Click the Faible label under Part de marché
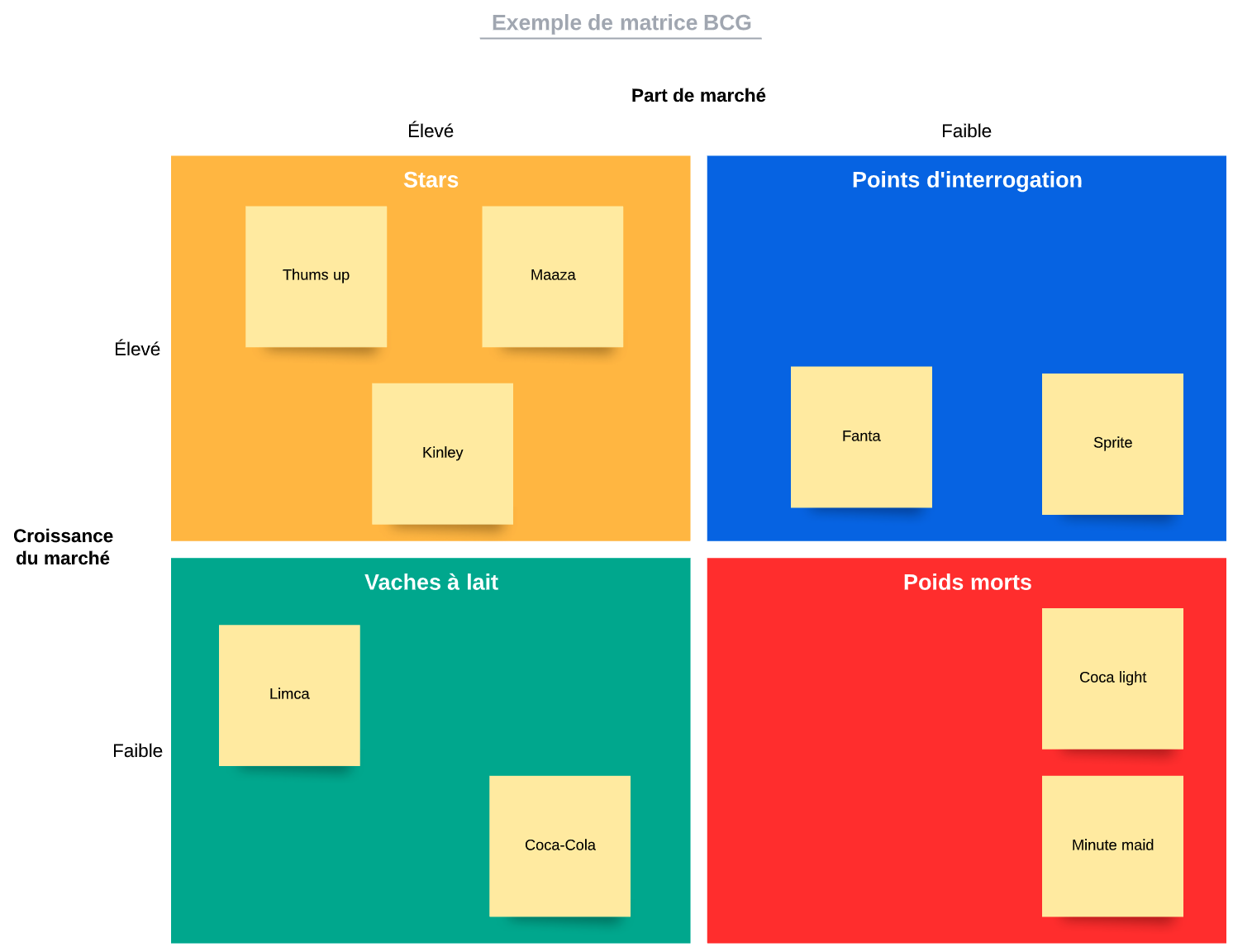1233x952 pixels. [x=966, y=131]
